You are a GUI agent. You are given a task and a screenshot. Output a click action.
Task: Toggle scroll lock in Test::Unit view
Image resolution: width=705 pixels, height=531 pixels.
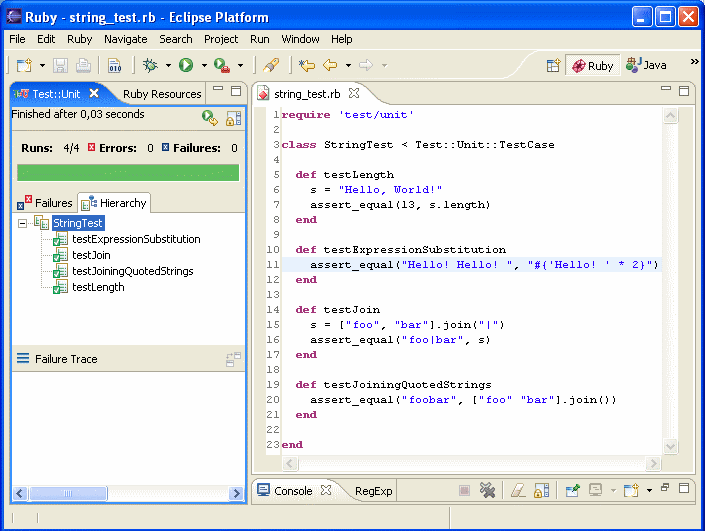pos(233,118)
